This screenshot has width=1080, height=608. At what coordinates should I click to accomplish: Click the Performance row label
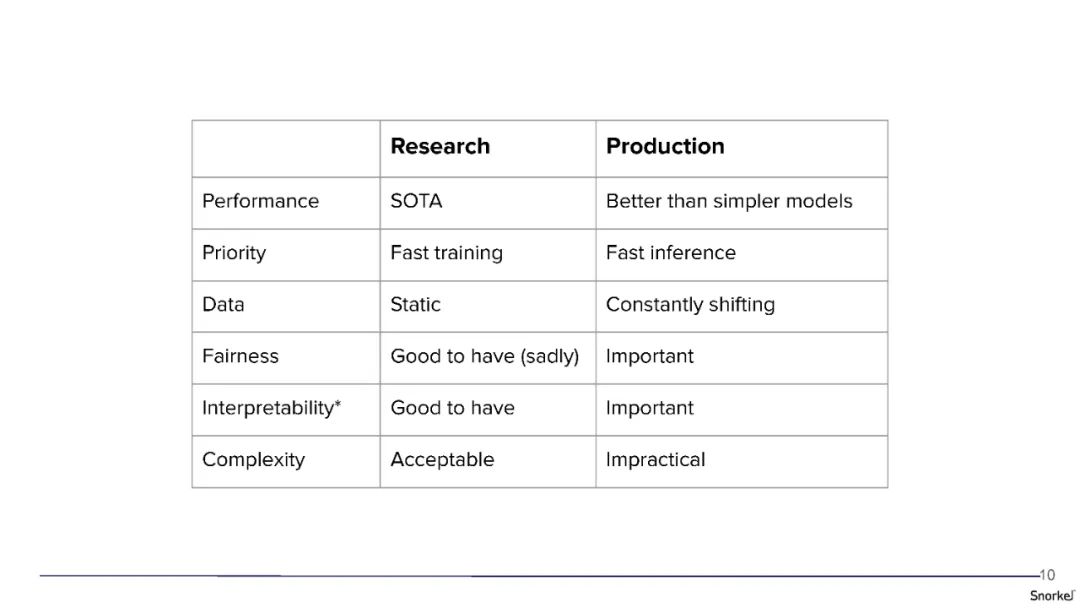click(260, 201)
